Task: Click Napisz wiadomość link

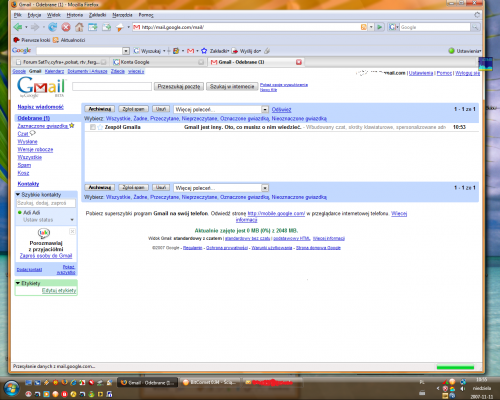Action: point(40,107)
